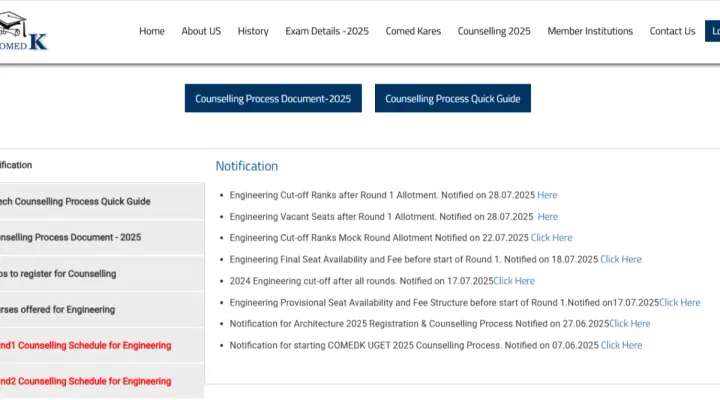
Task: Open Here link for Round 1 Cut-off Ranks
Action: (x=547, y=195)
